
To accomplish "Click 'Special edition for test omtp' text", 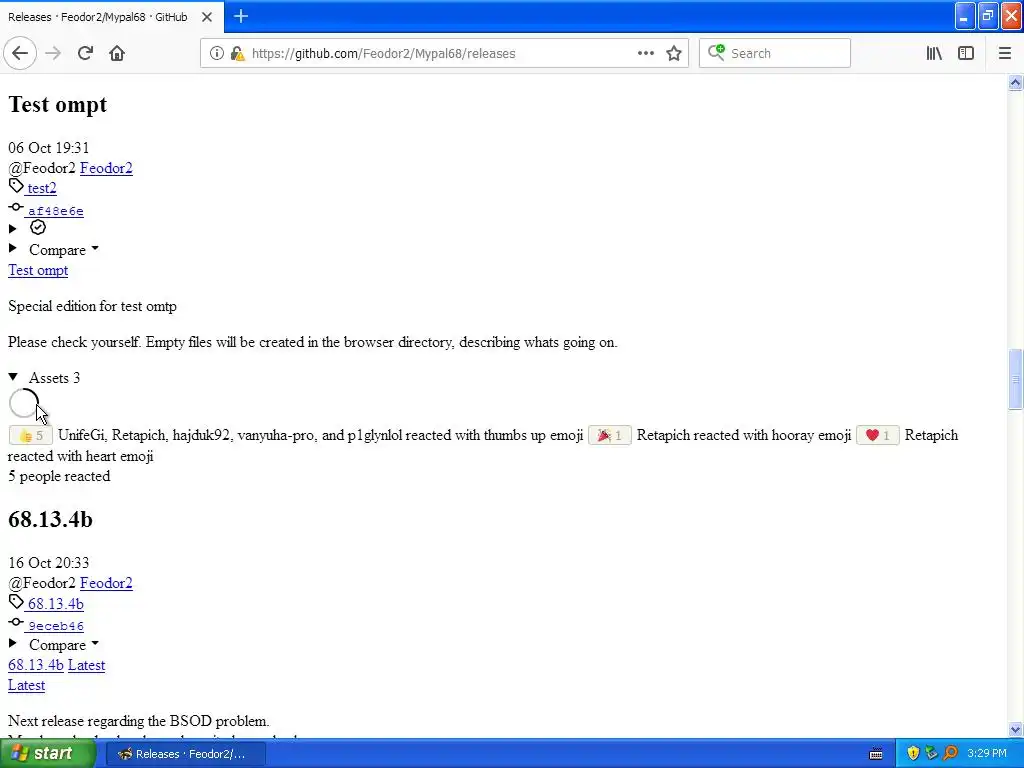I will click(92, 306).
